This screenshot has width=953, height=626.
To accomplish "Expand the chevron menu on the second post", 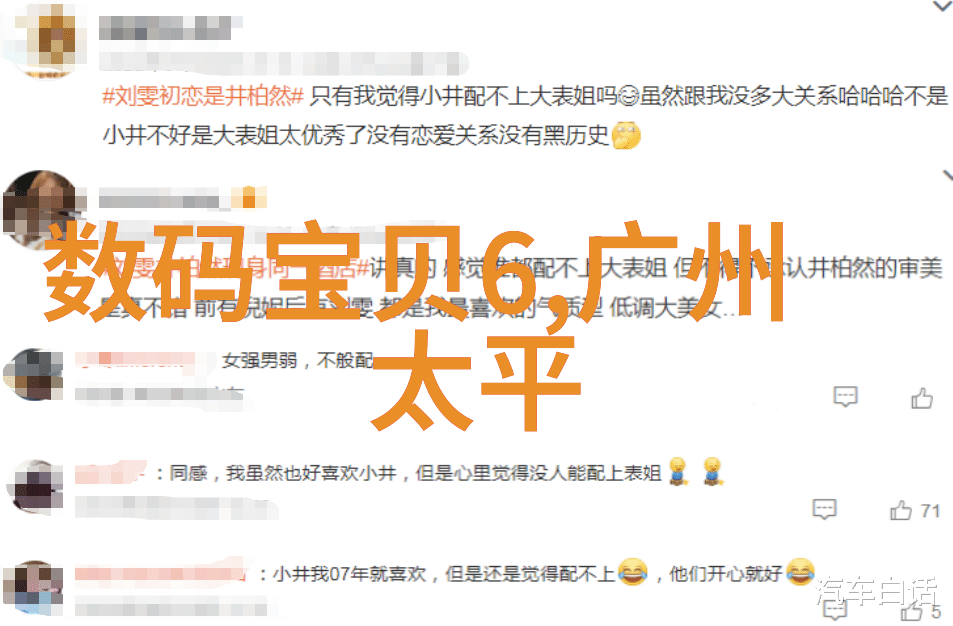I will tap(948, 176).
